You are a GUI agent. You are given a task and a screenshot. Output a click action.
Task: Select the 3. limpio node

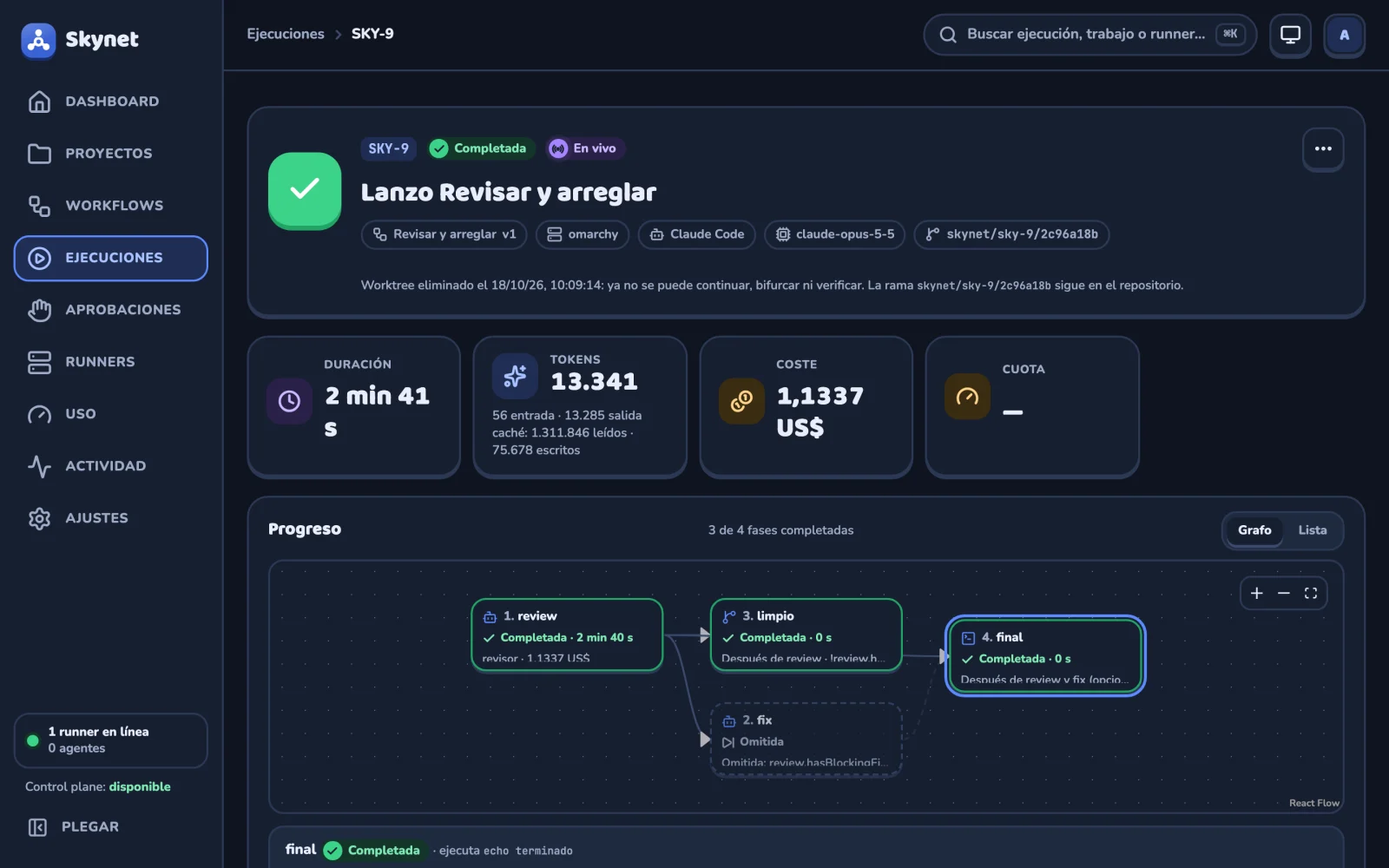point(806,635)
